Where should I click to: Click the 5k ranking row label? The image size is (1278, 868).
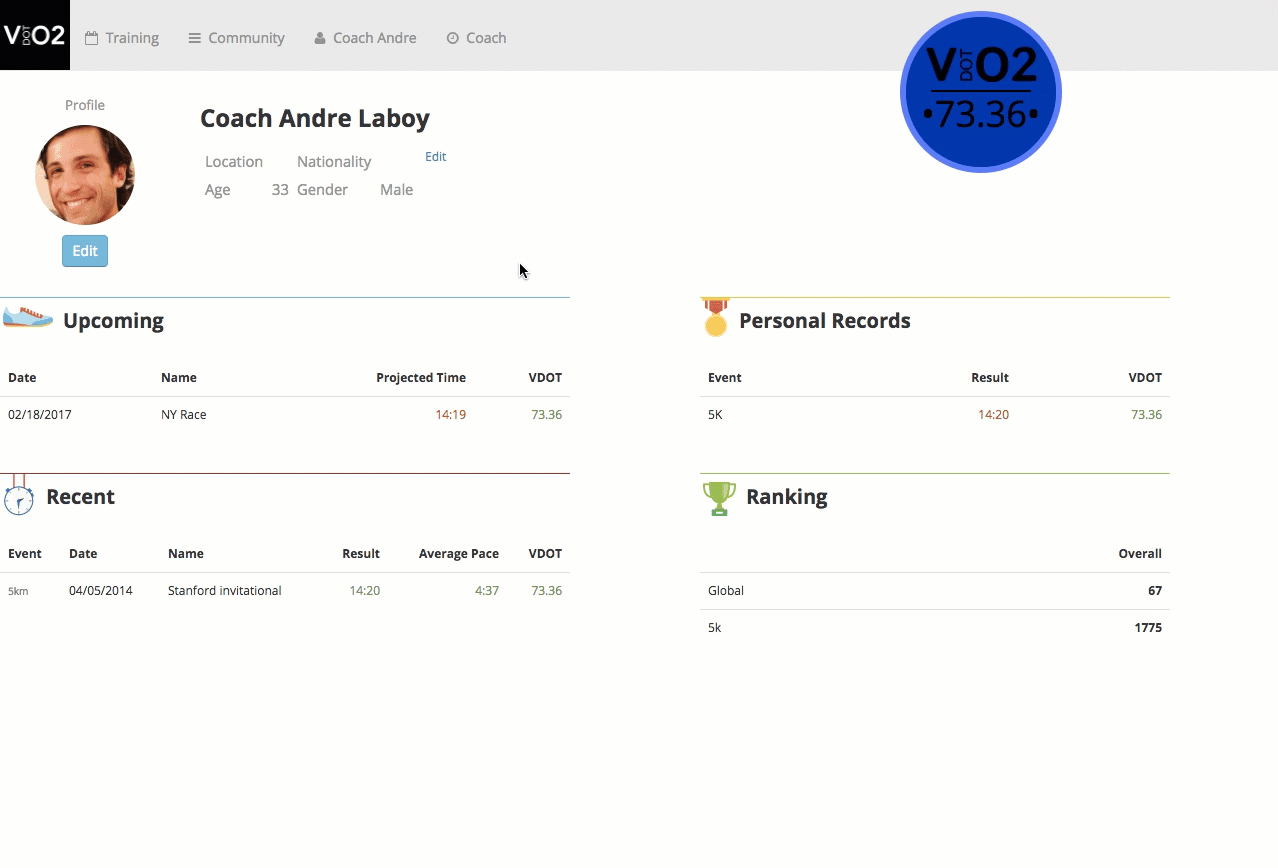coord(714,627)
